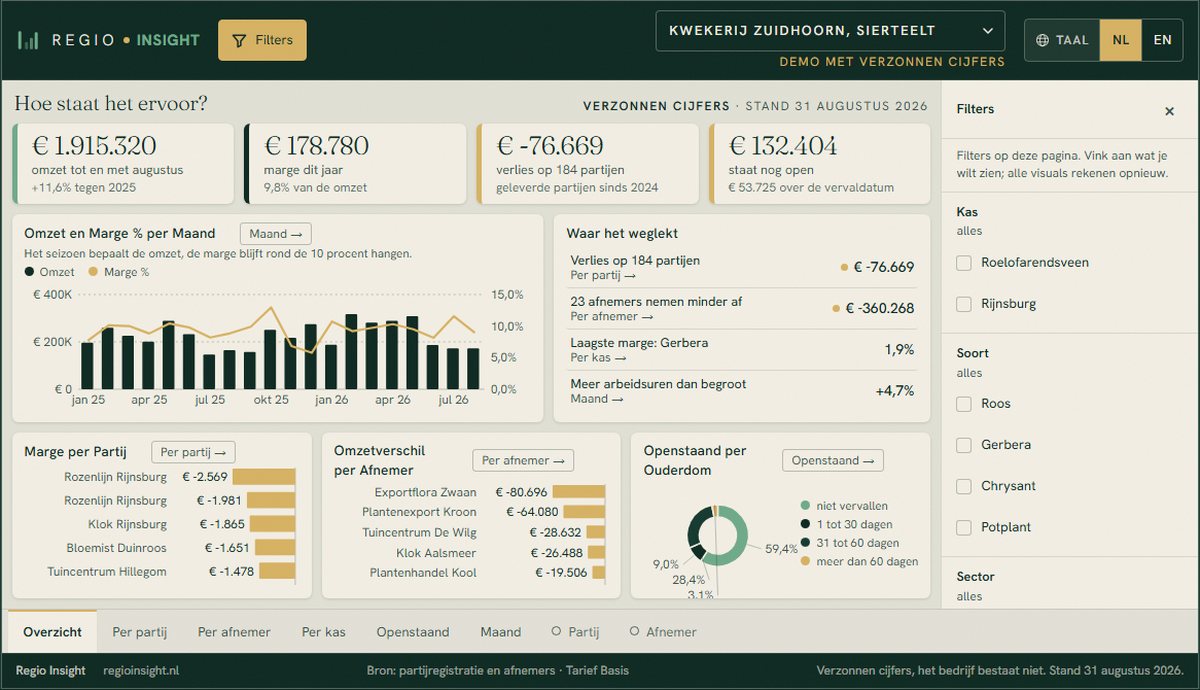Image resolution: width=1200 pixels, height=690 pixels.
Task: Open Per afnemer → link under 23 afnemers
Action: point(612,316)
